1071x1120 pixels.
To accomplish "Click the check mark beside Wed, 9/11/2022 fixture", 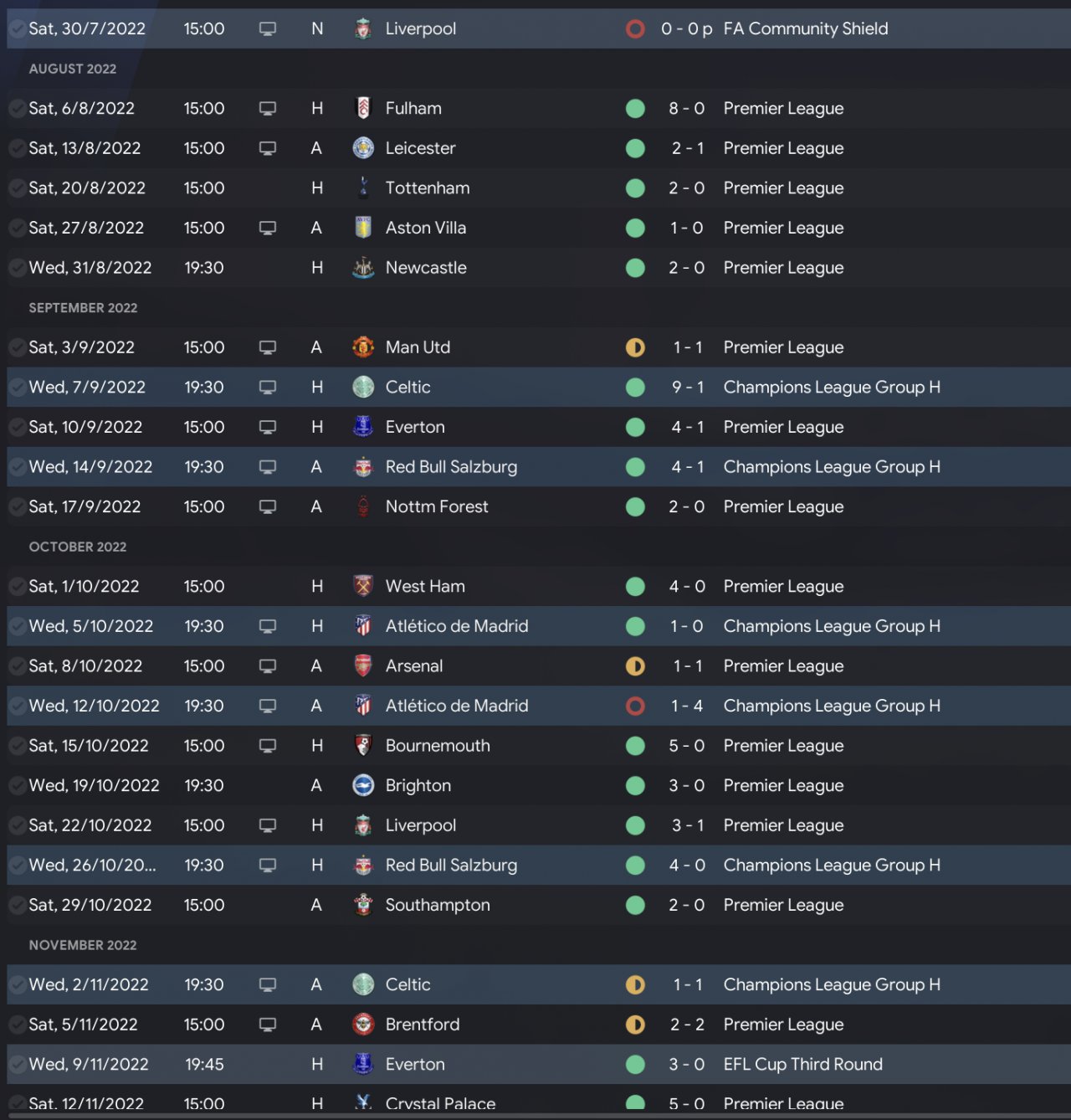I will pos(17,1064).
